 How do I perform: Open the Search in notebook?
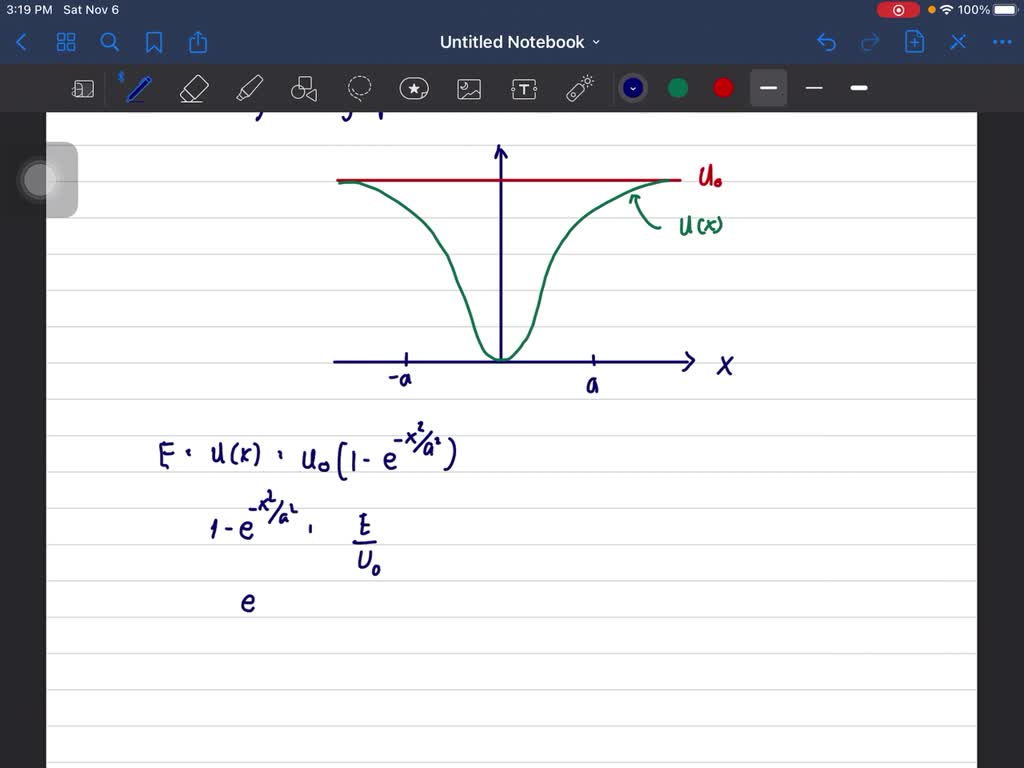point(110,42)
